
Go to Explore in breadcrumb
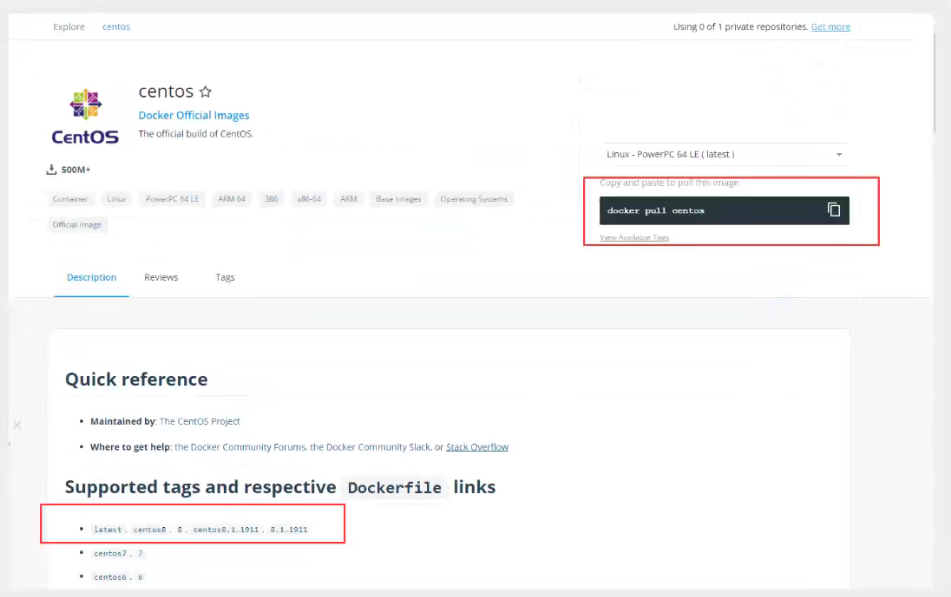pos(69,27)
